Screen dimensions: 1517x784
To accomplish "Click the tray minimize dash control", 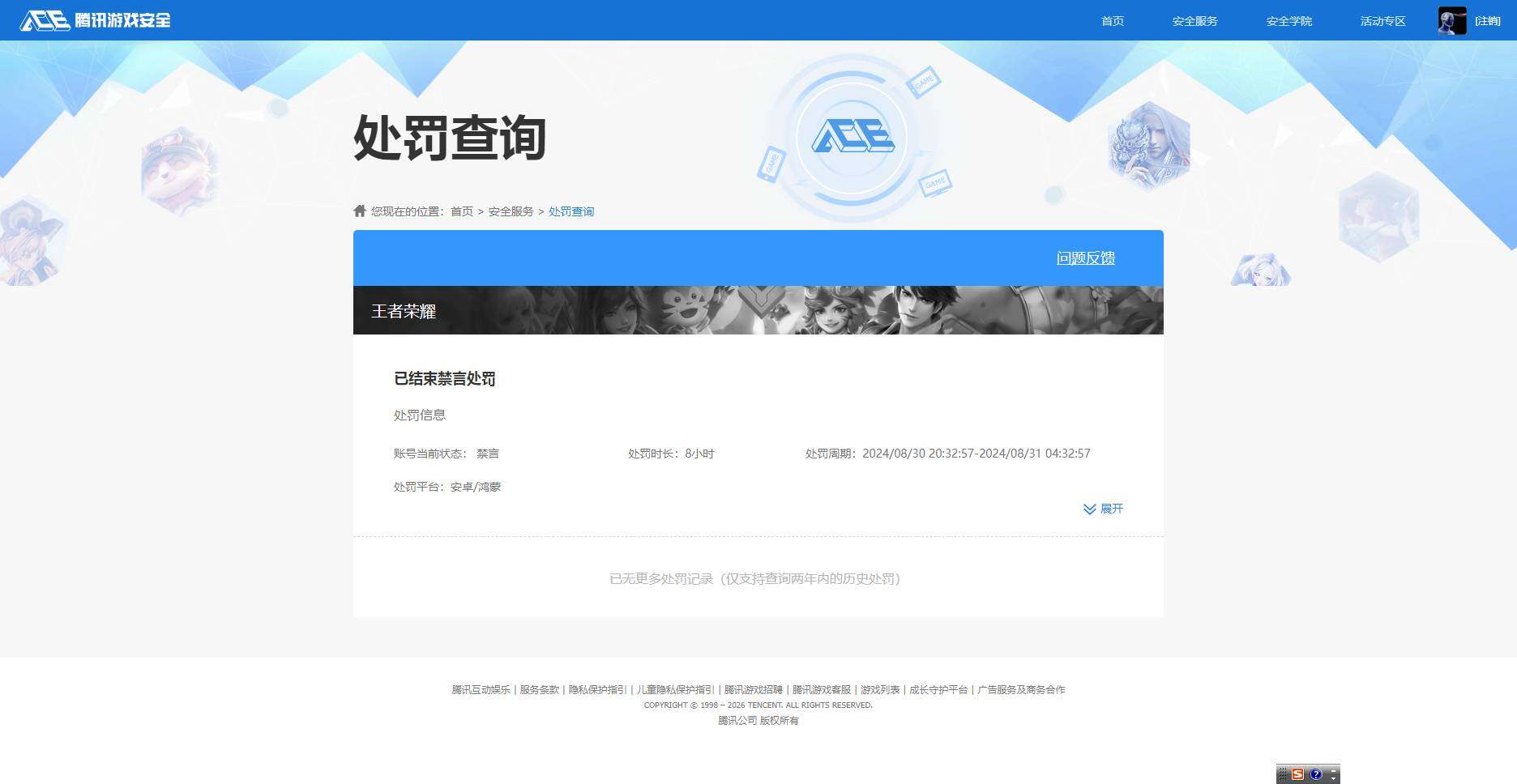I will [x=1334, y=770].
